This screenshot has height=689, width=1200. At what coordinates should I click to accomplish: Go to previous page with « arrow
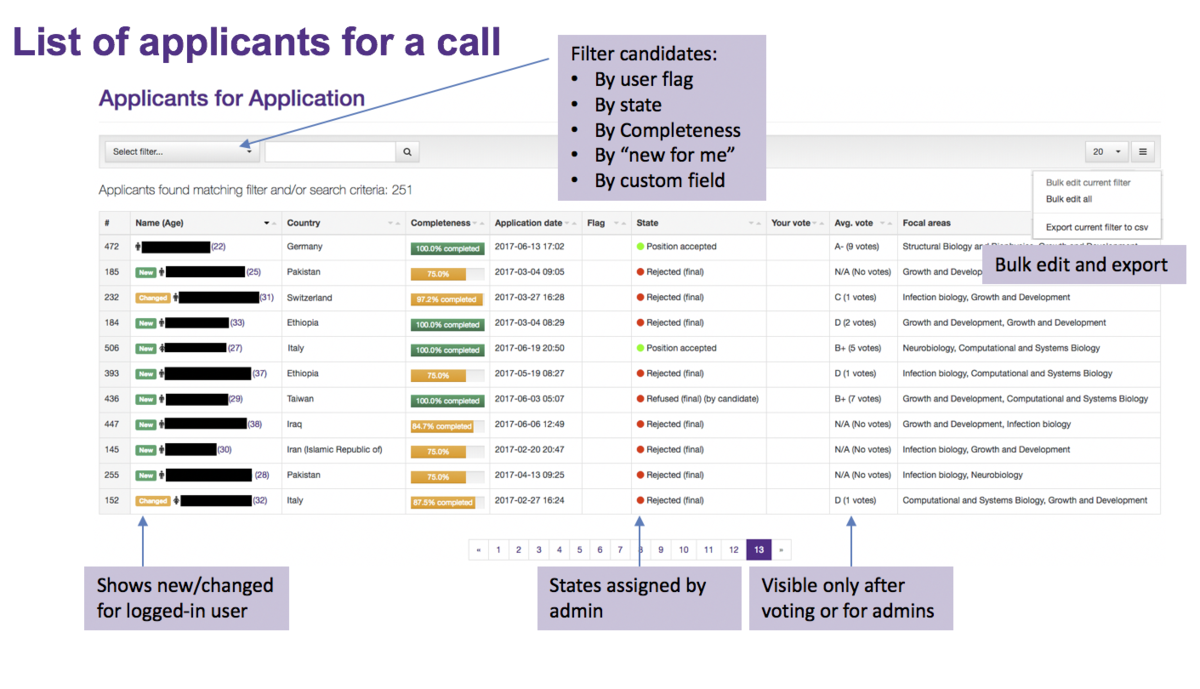[x=479, y=550]
